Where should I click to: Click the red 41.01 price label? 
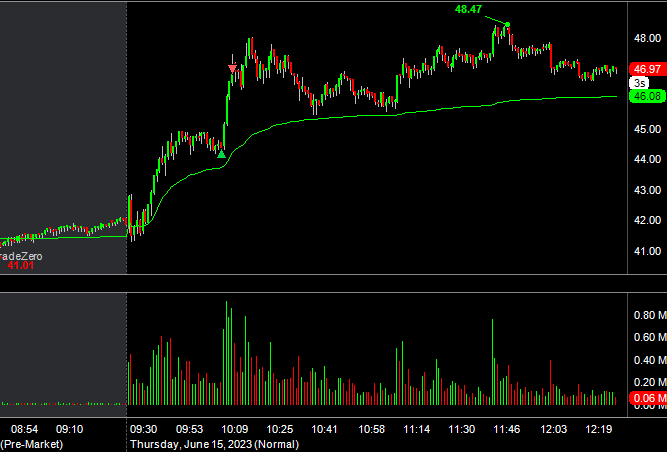pos(20,266)
